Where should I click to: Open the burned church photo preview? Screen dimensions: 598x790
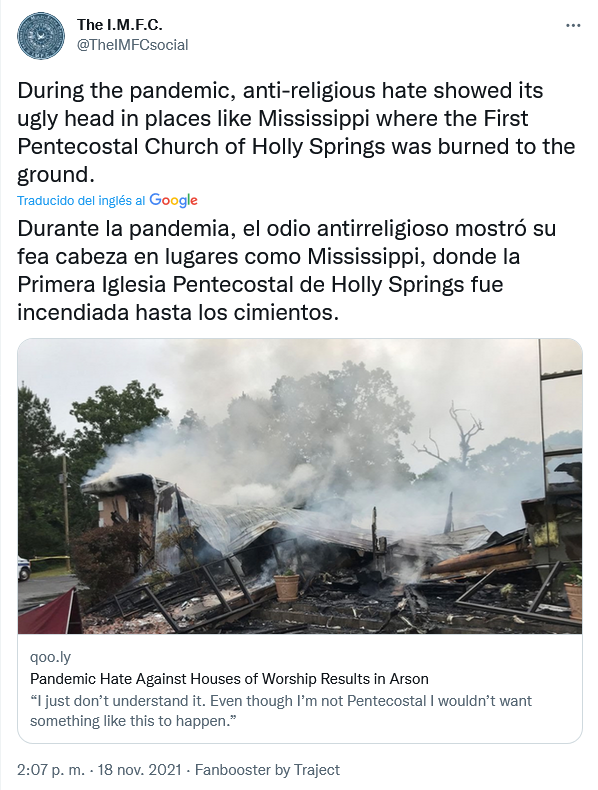[x=300, y=486]
